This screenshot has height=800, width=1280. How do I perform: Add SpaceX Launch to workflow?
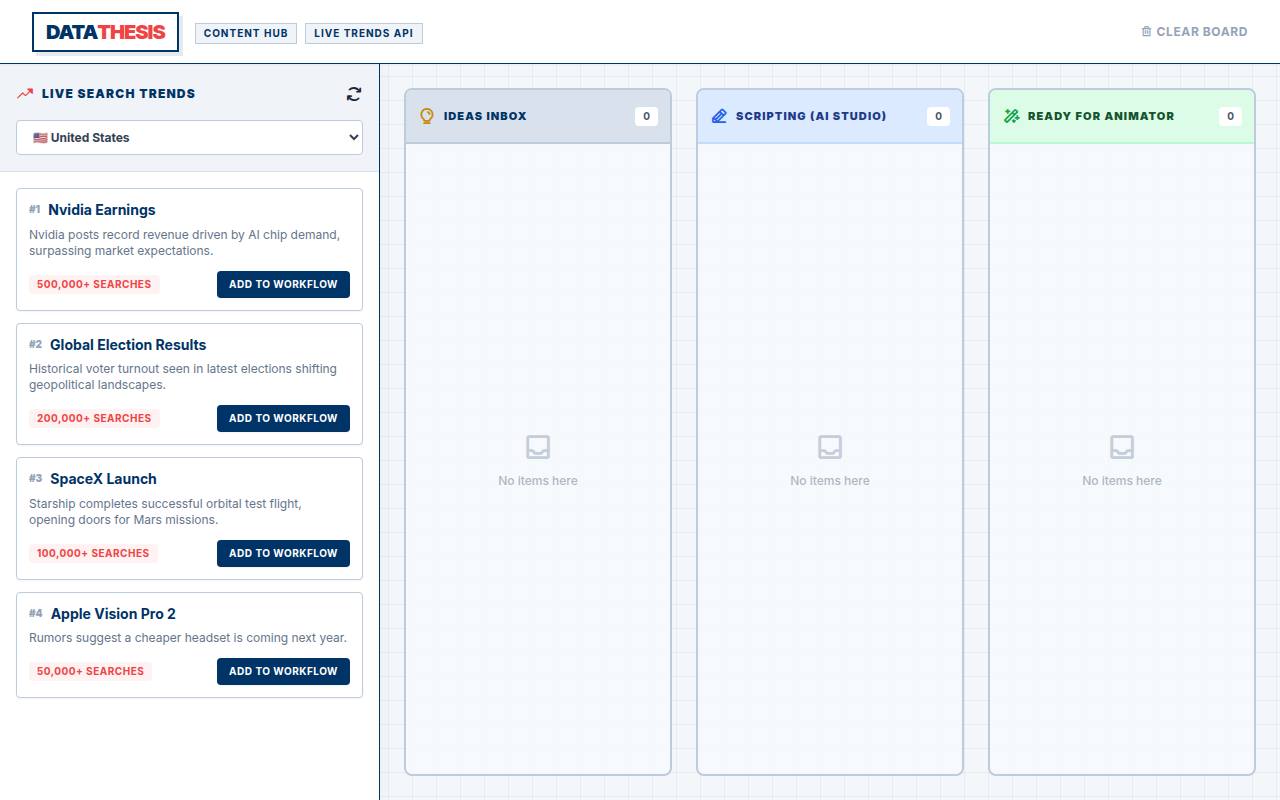pos(283,553)
